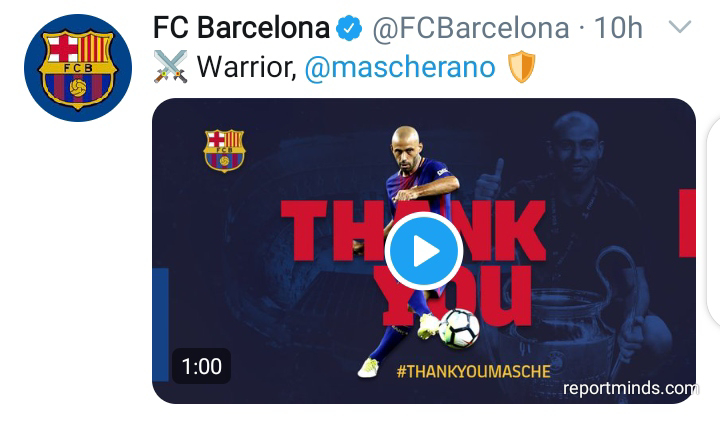The width and height of the screenshot is (720, 421).
Task: Click the reportminds.com watermark
Action: (x=631, y=388)
